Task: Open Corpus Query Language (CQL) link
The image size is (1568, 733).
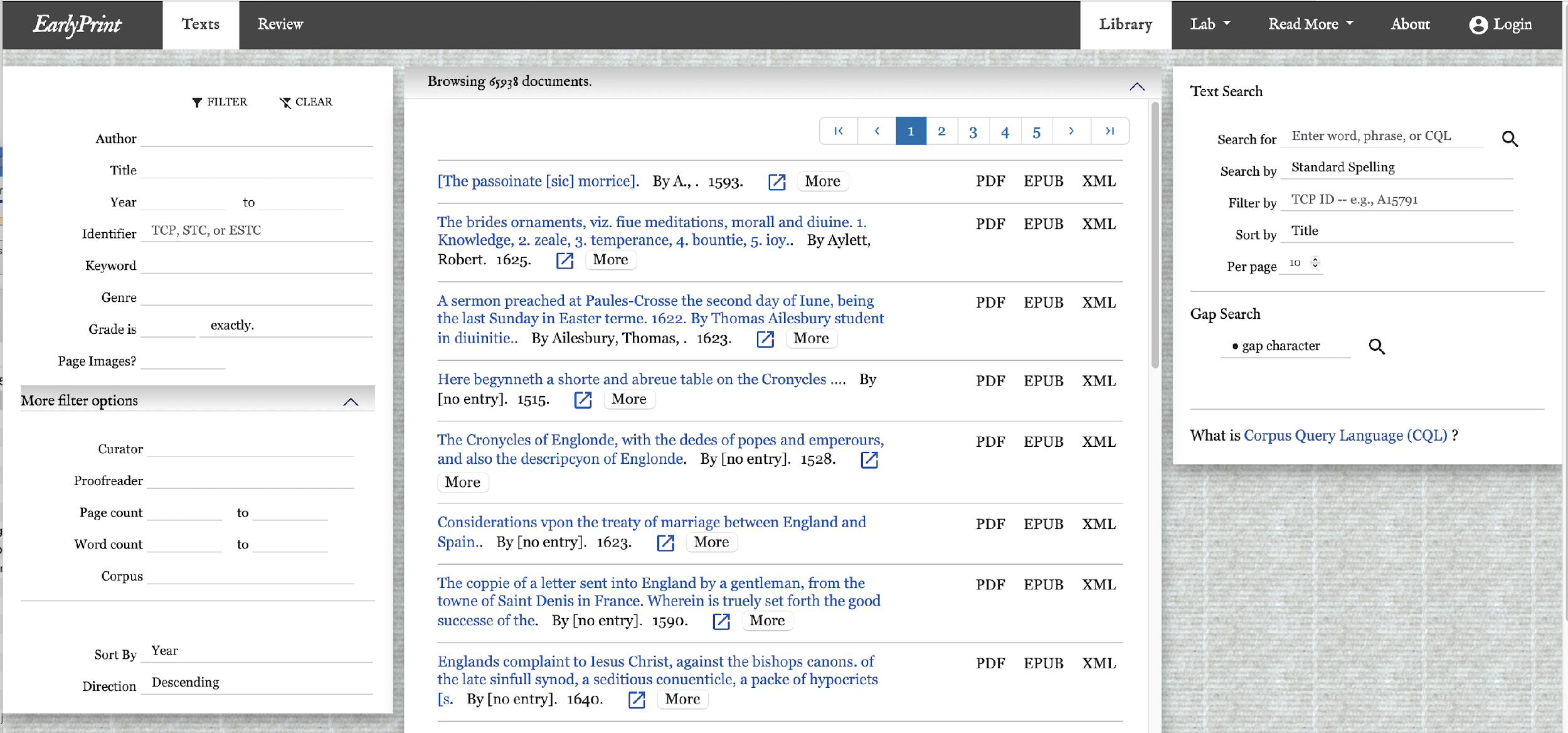Action: pyautogui.click(x=1345, y=436)
